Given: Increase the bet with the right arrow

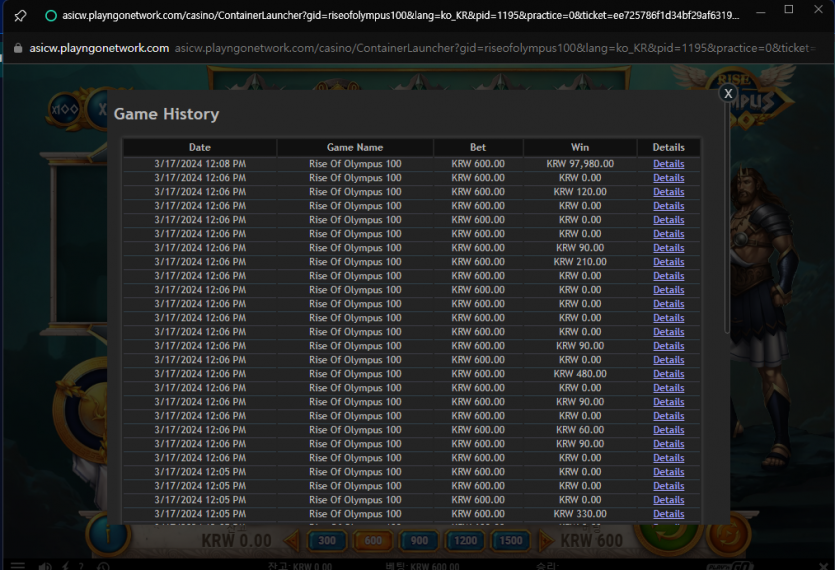Looking at the screenshot, I should 546,541.
